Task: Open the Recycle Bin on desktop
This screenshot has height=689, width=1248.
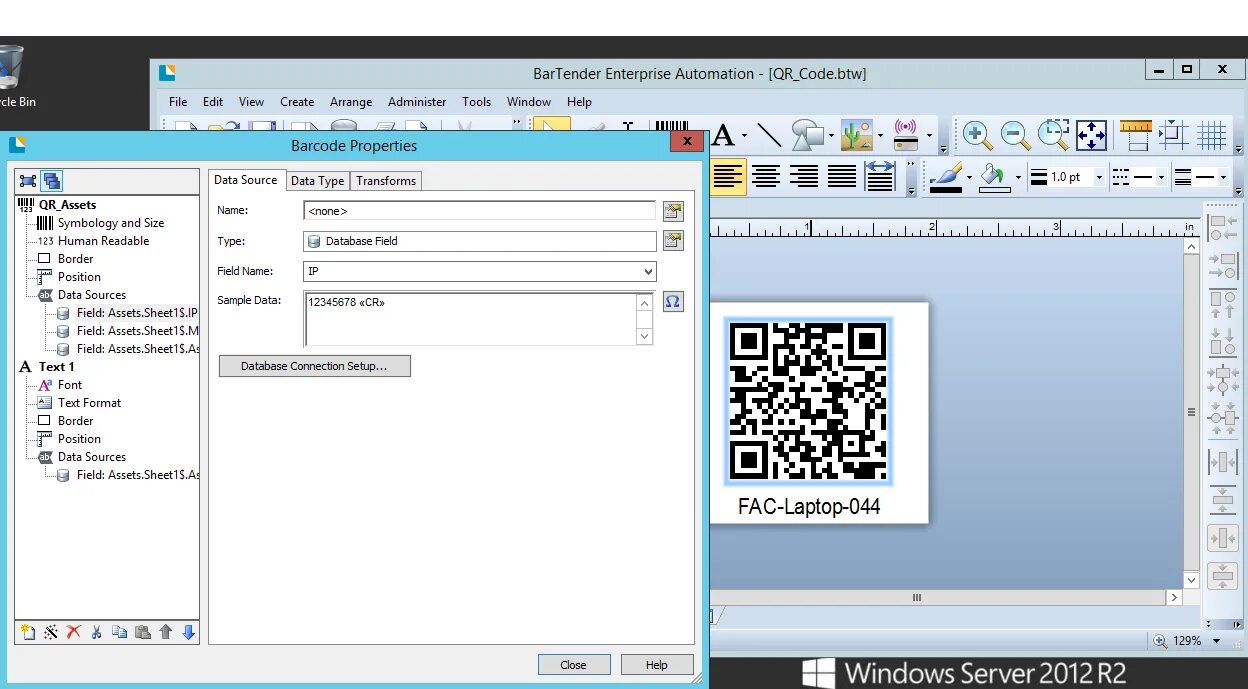Action: [x=12, y=78]
